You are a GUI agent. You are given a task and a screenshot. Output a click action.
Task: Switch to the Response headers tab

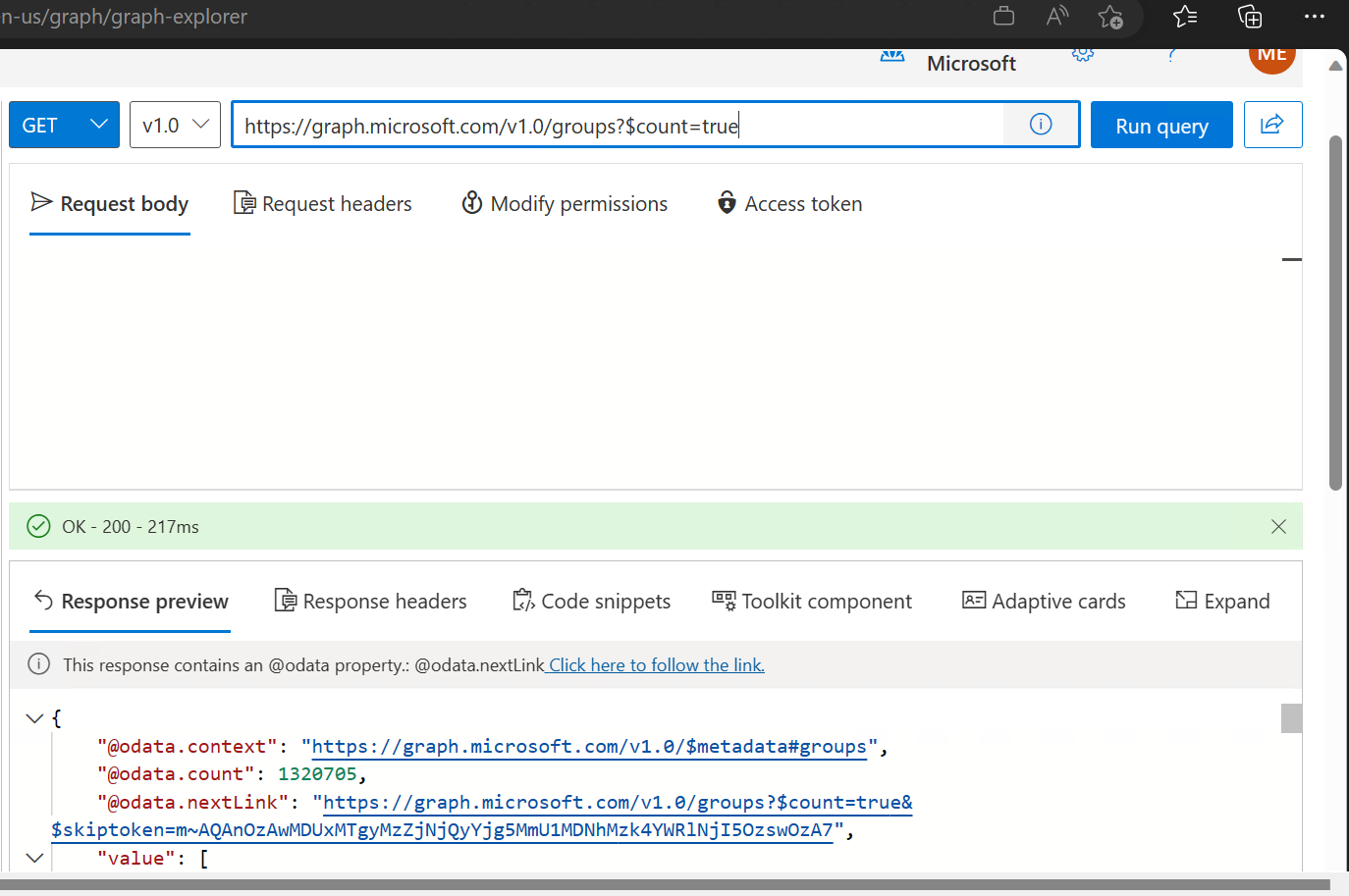[370, 601]
